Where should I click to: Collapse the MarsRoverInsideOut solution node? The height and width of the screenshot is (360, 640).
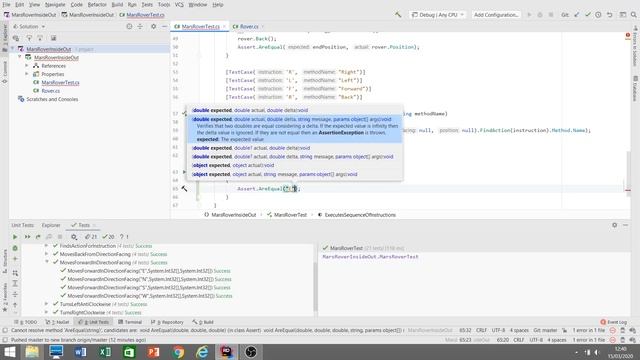coord(13,49)
